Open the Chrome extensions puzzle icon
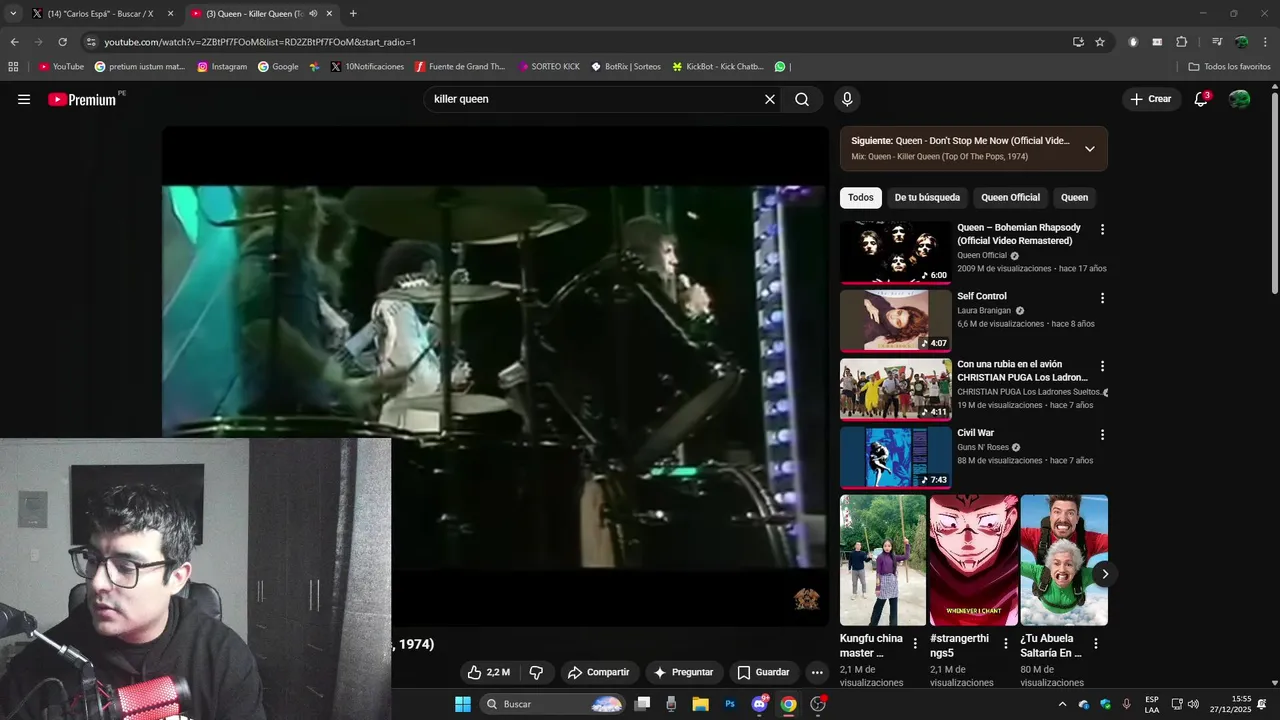1280x720 pixels. pyautogui.click(x=1181, y=42)
